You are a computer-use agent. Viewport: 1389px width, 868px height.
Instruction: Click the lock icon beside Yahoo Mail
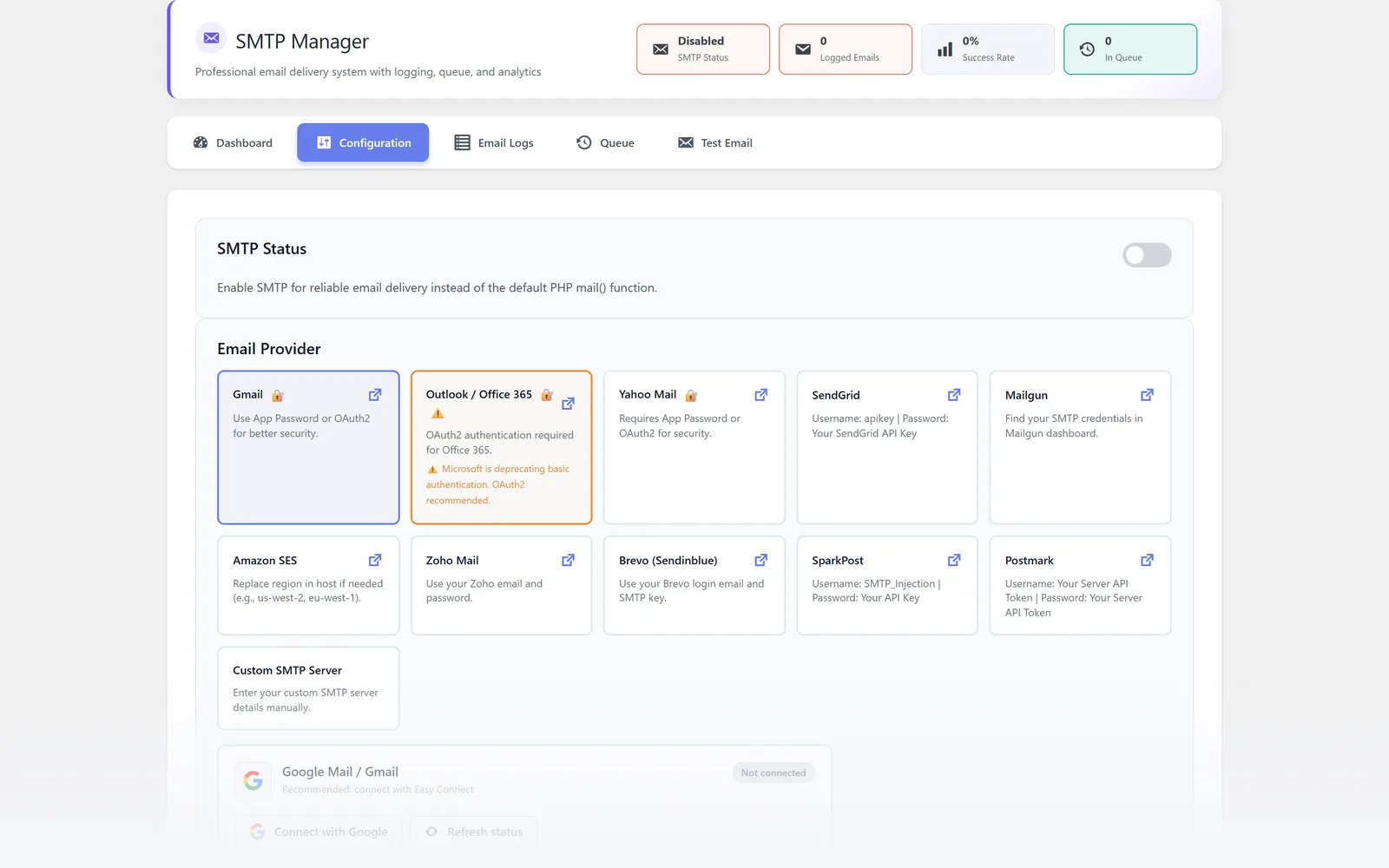point(691,396)
